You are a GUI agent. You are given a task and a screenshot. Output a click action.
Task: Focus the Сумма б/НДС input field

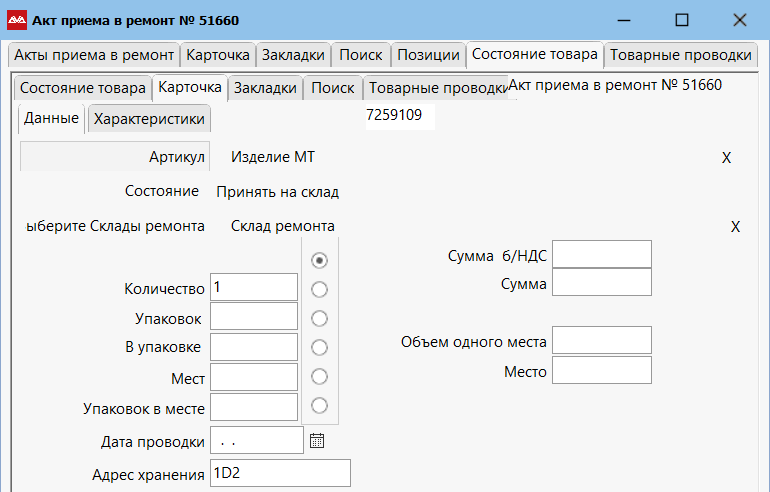coord(601,254)
